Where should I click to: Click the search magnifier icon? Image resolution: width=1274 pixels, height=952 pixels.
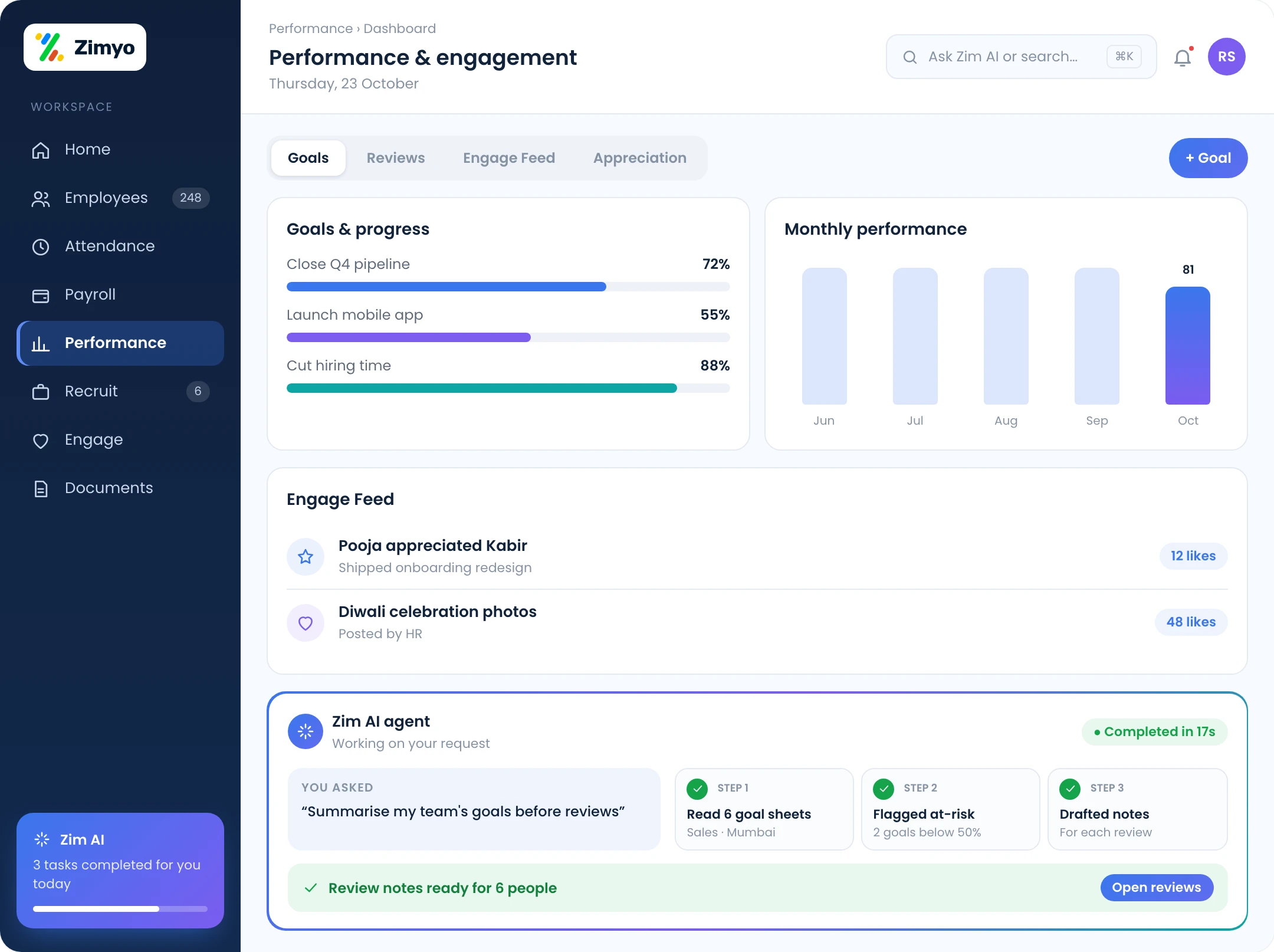pyautogui.click(x=910, y=57)
